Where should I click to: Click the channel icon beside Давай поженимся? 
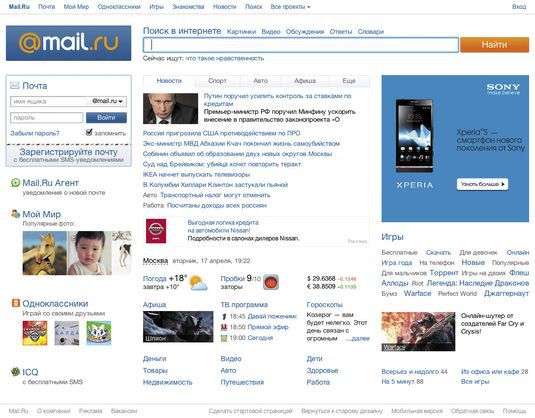(x=224, y=317)
